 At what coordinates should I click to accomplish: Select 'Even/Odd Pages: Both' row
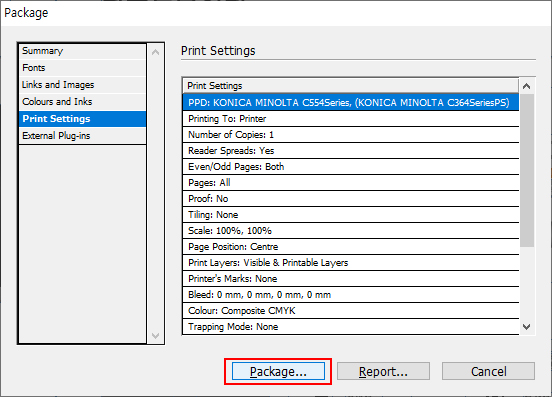coord(351,166)
